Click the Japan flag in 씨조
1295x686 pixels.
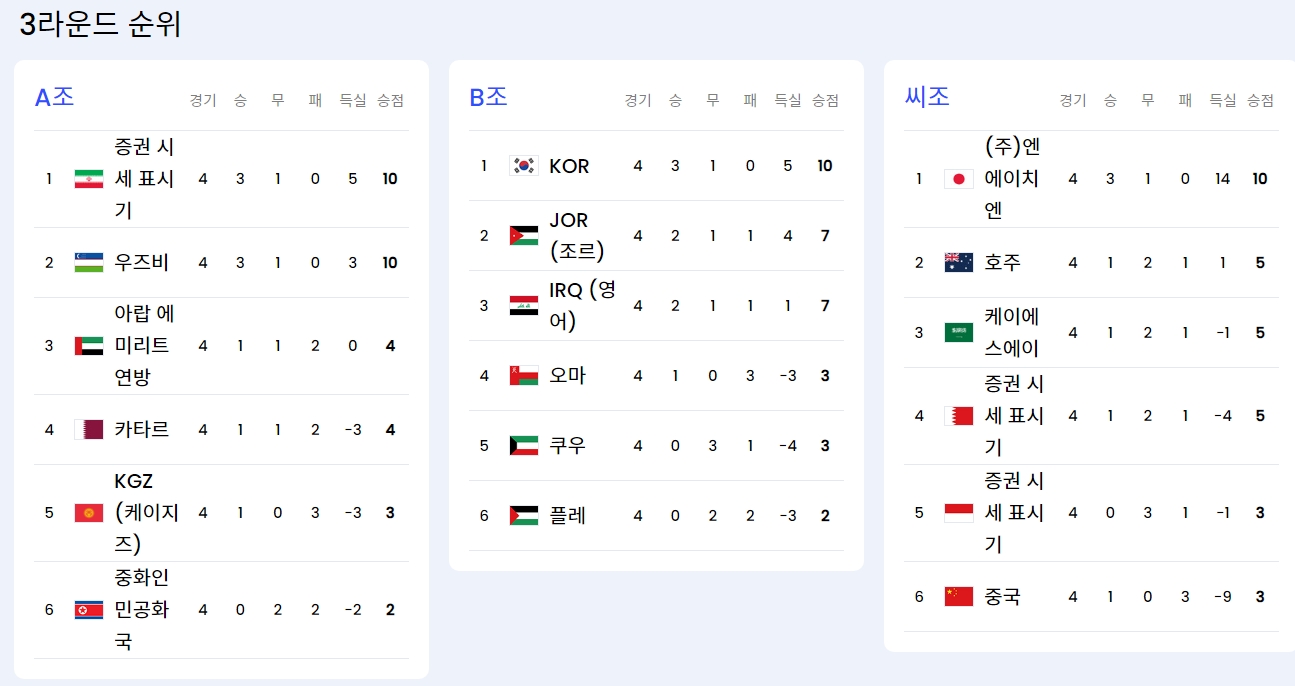point(959,179)
